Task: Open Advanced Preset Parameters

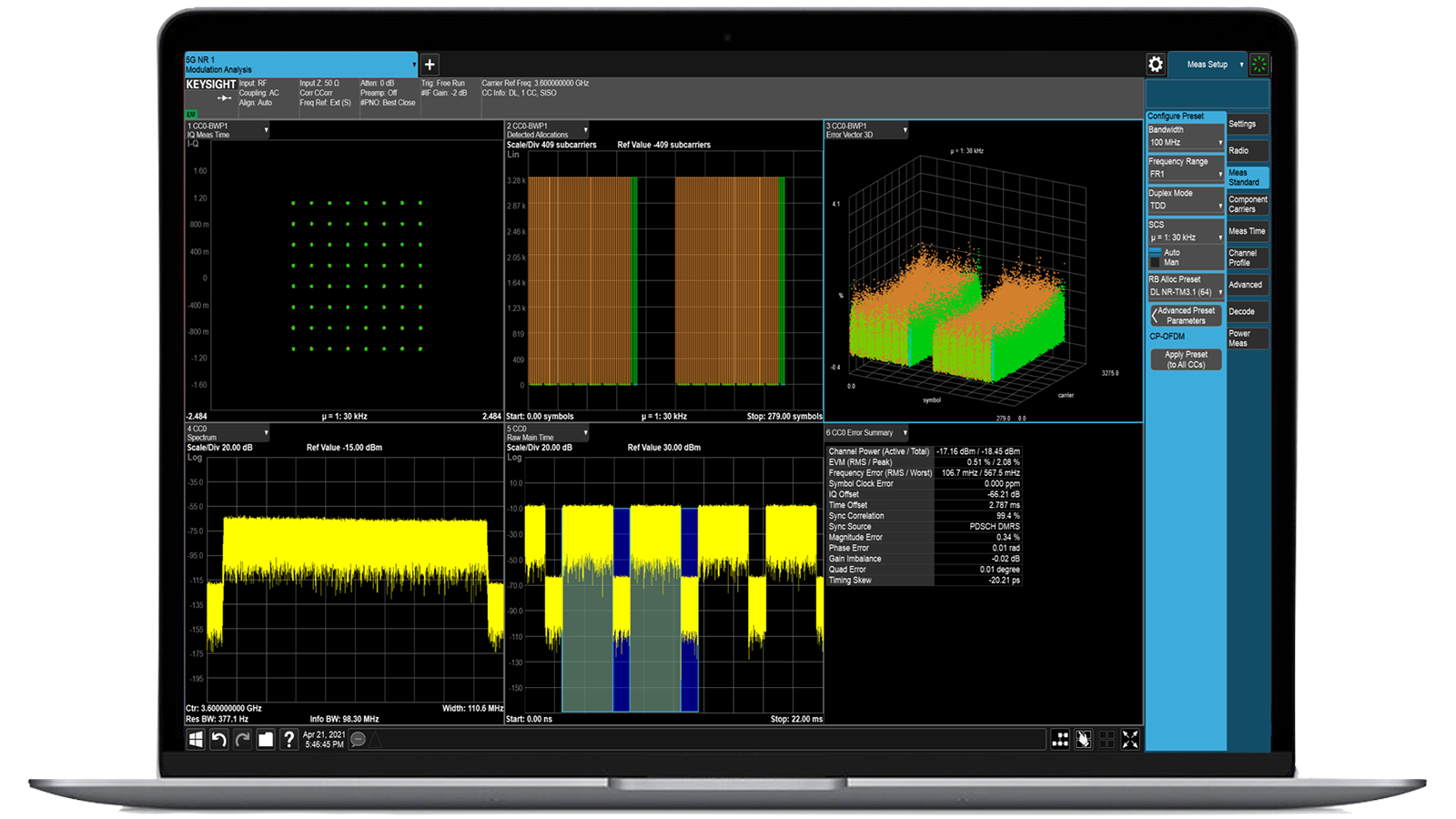Action: coord(1186,316)
